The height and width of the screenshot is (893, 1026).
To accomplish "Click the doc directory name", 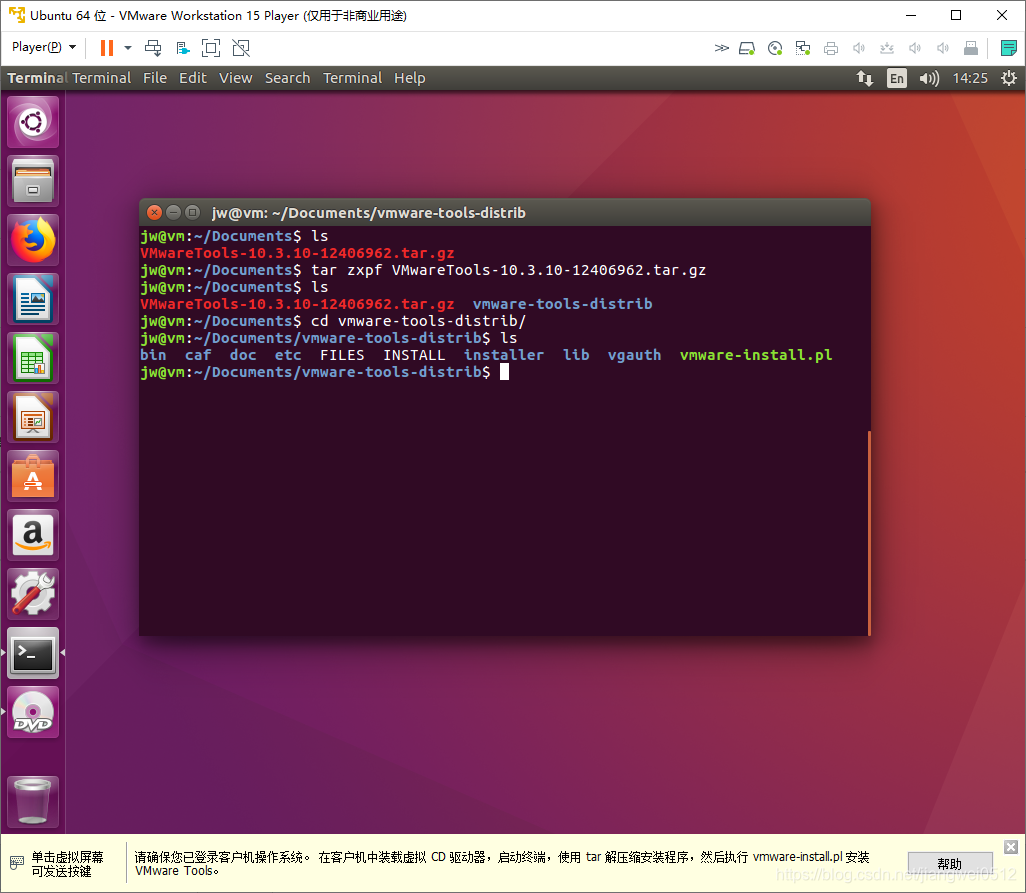I will pos(243,355).
